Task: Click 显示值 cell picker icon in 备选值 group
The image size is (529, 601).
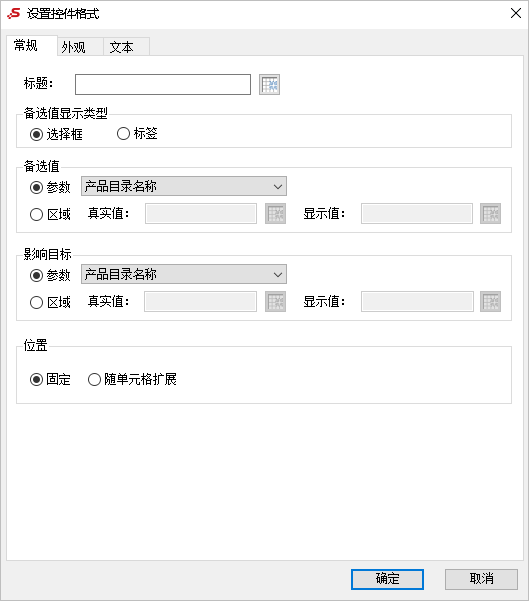Action: coord(491,213)
